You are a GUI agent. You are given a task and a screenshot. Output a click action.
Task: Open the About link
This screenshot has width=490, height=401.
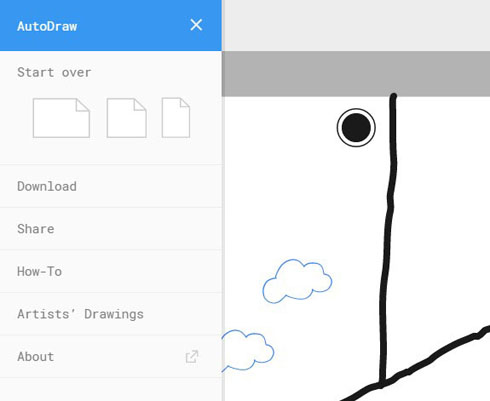click(x=111, y=356)
